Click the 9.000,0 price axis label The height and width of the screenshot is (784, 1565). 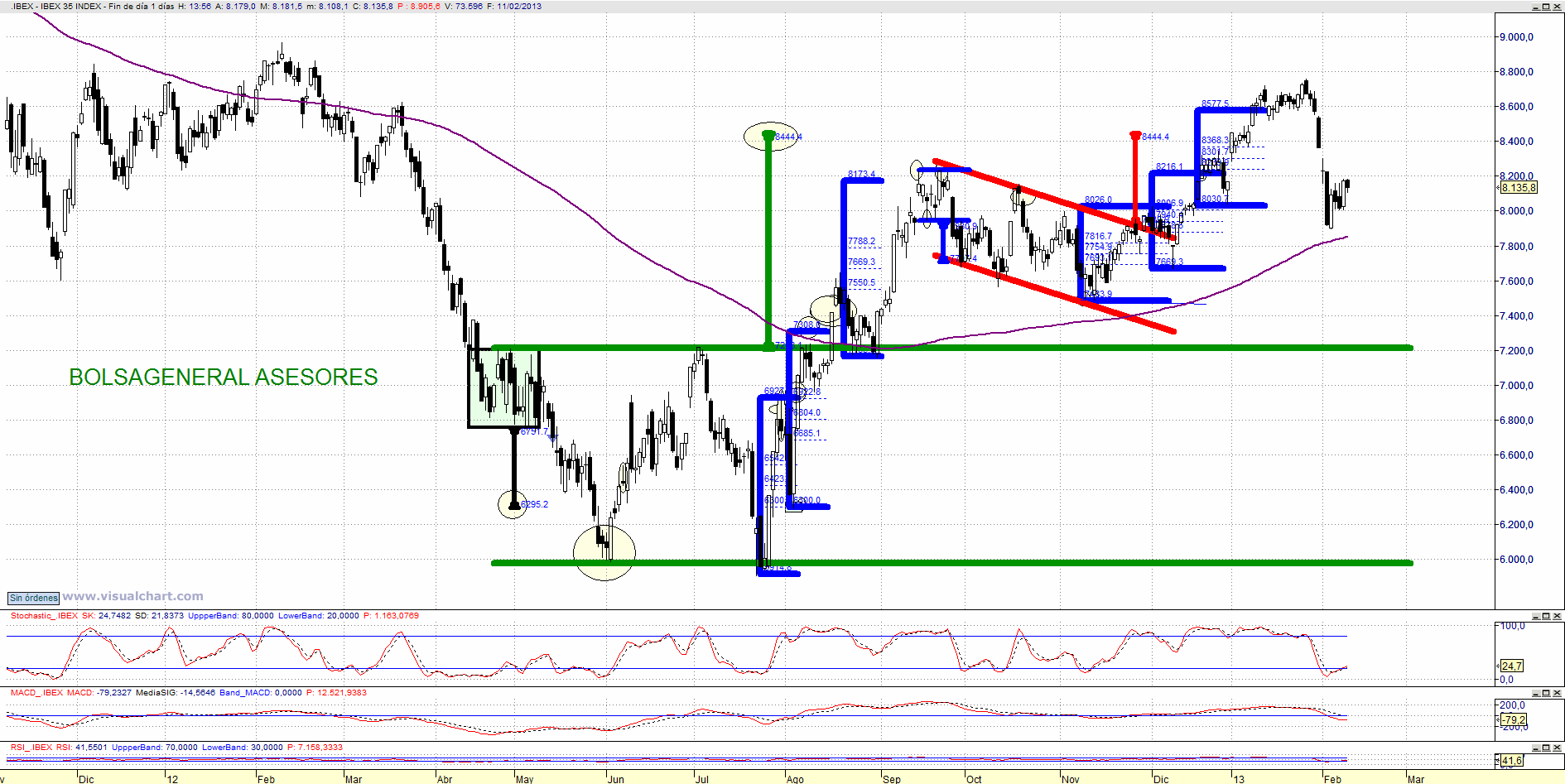point(1516,37)
